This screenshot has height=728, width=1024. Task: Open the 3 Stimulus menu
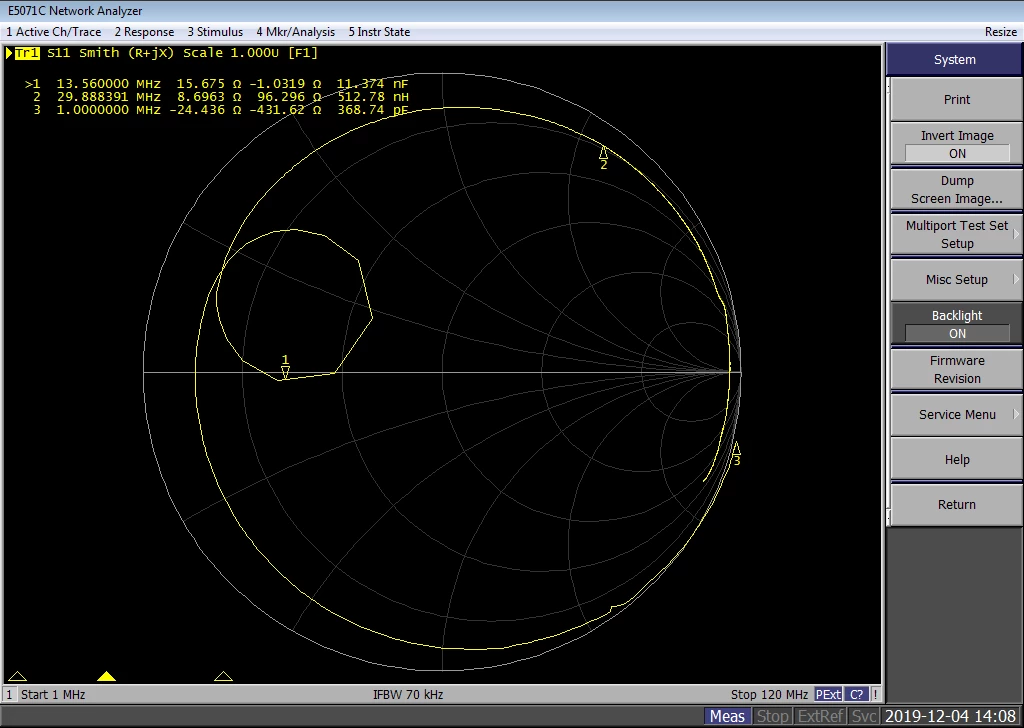215,31
